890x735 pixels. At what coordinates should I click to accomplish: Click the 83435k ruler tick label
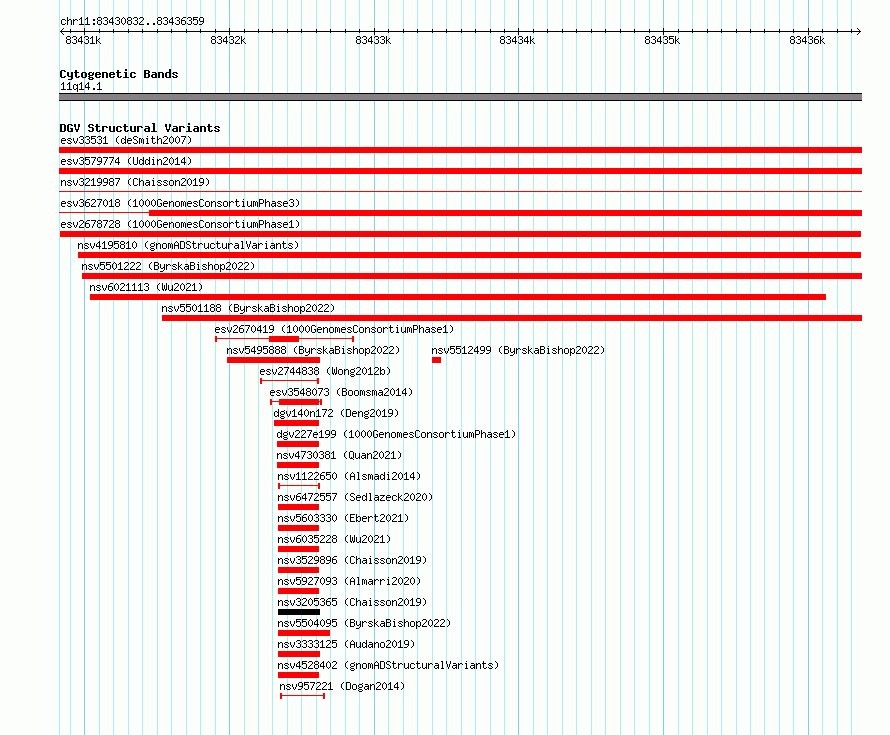pos(662,40)
